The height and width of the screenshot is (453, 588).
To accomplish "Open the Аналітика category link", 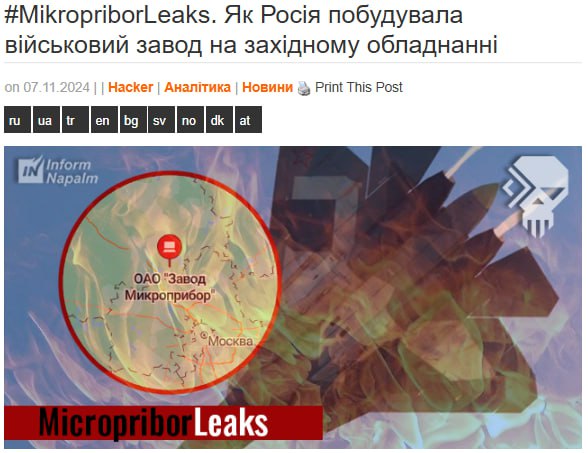I will [198, 87].
